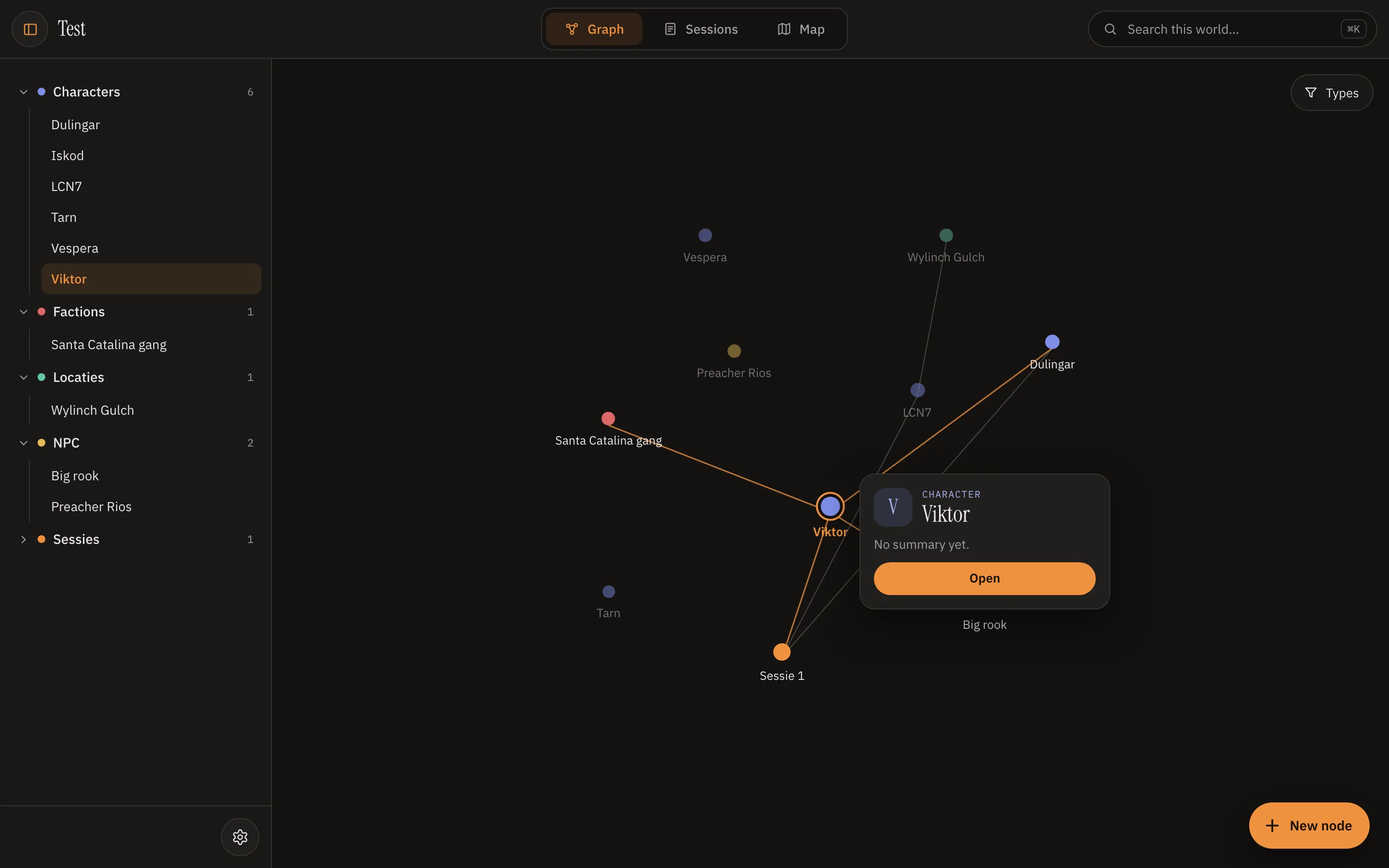
Task: Select Wylinch Gulch in sidebar
Action: pyautogui.click(x=151, y=410)
